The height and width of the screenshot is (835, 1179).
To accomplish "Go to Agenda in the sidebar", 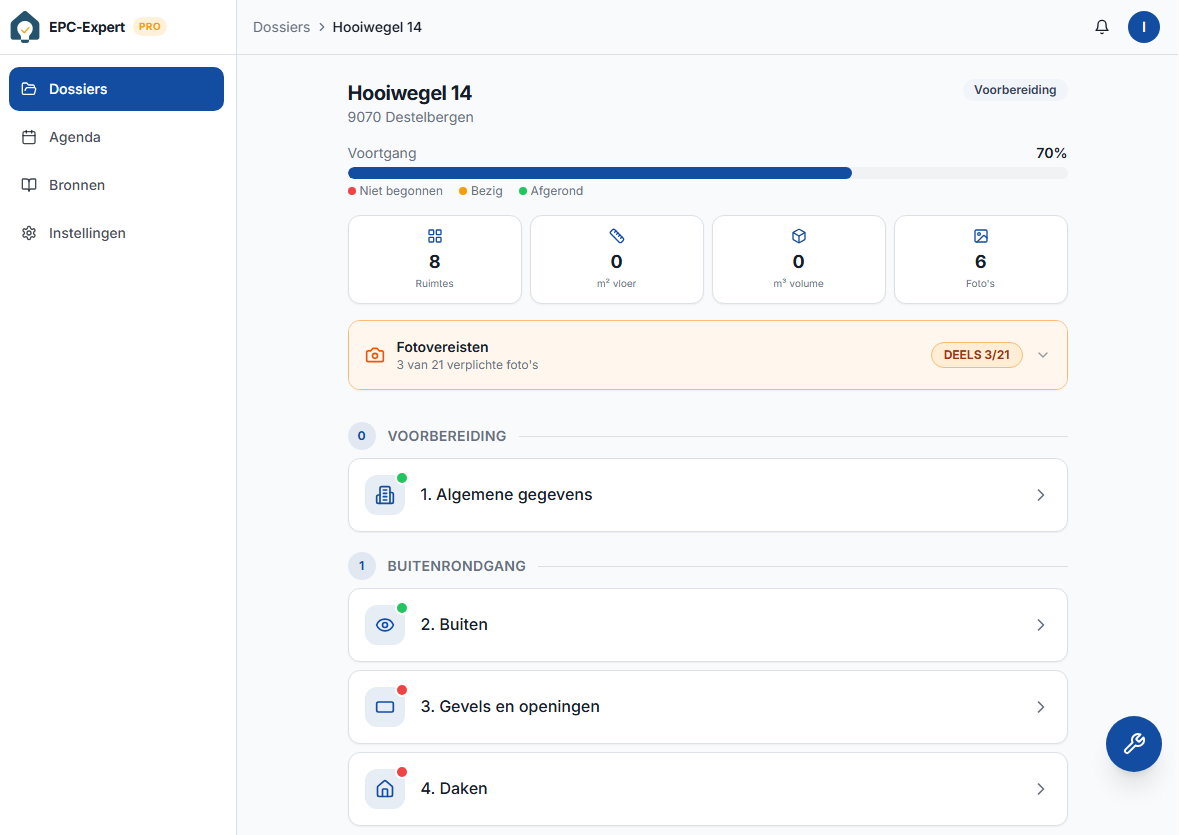I will 75,137.
